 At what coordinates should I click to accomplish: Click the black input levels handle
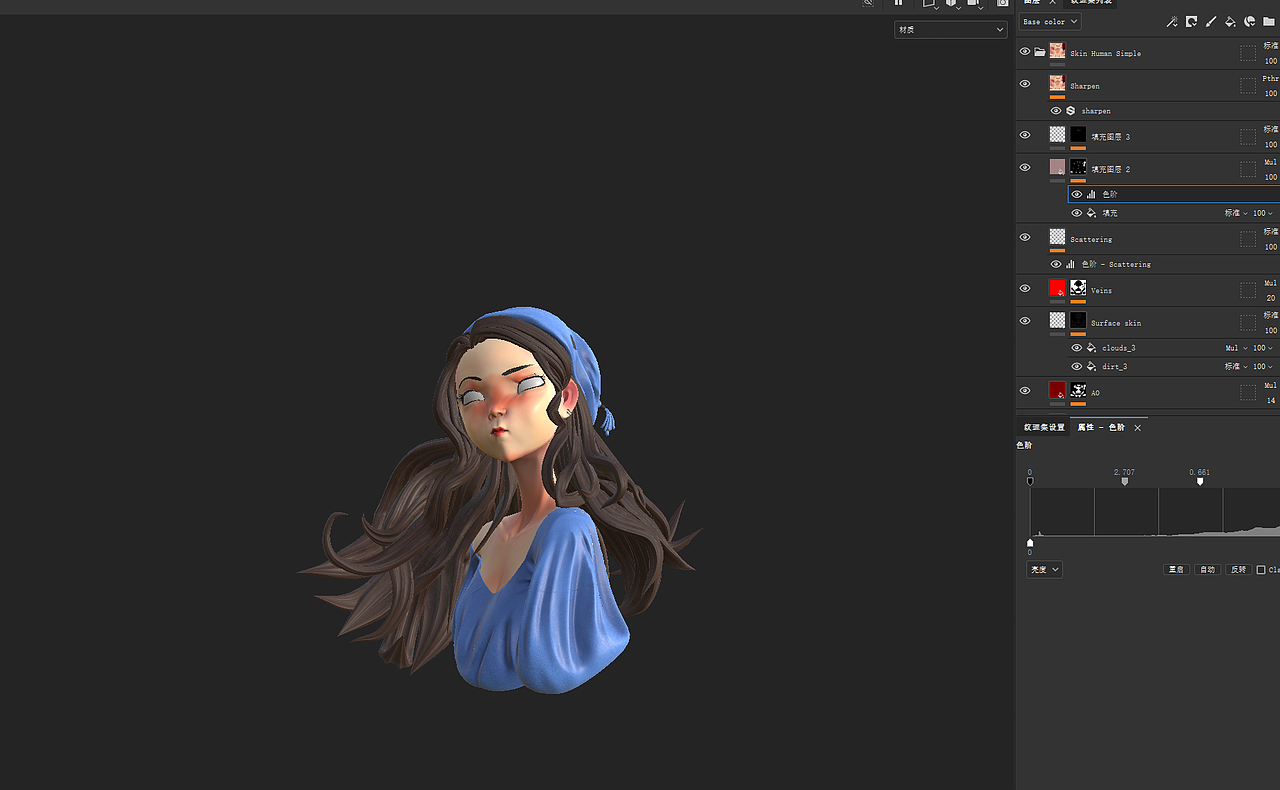pos(1030,481)
